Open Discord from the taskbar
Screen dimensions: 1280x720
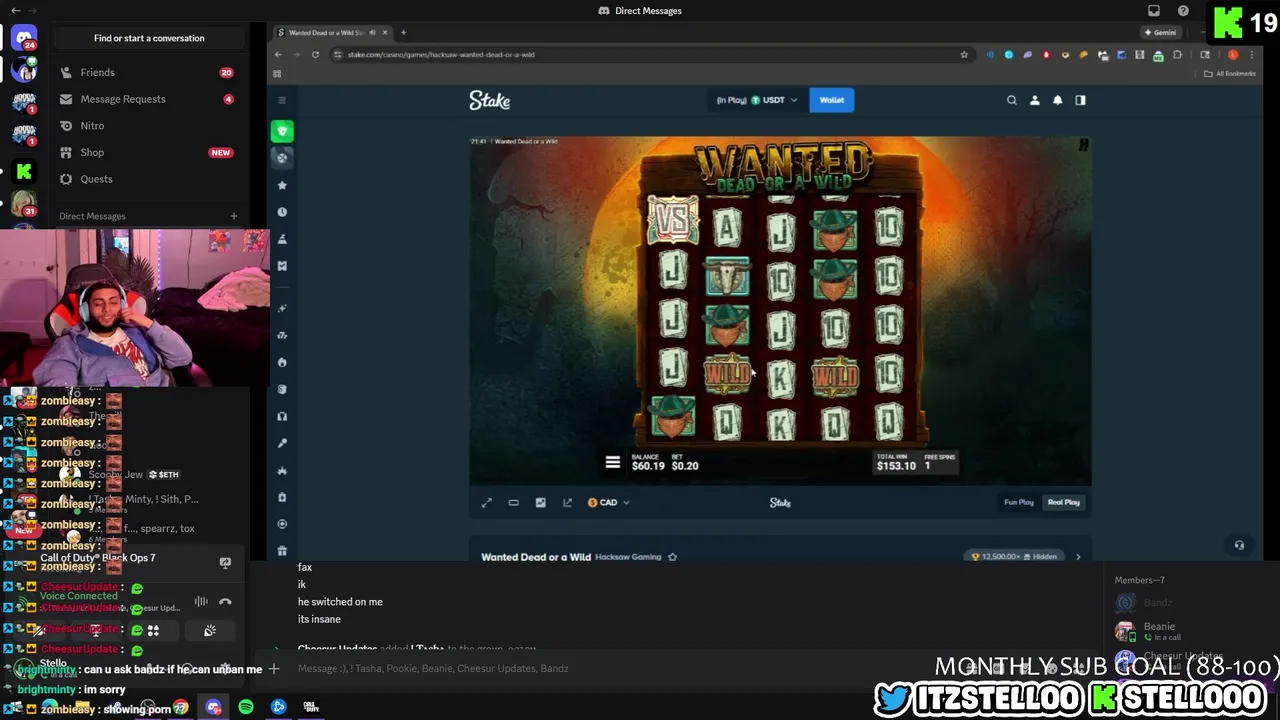point(213,707)
